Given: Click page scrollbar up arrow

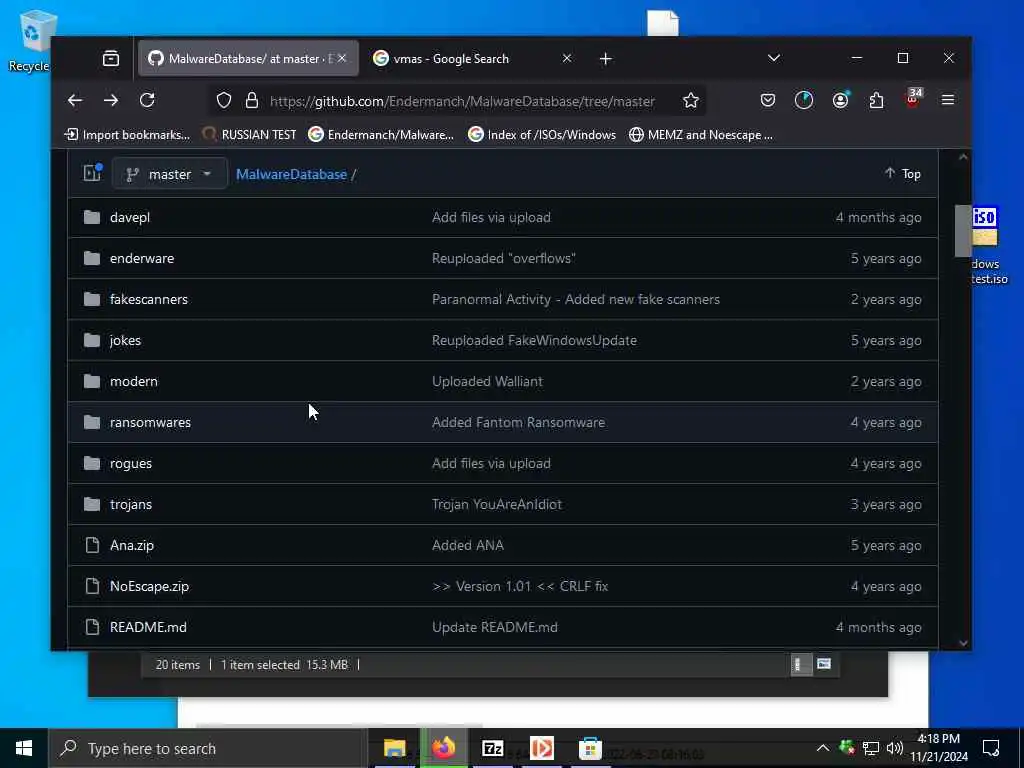Looking at the screenshot, I should point(963,157).
